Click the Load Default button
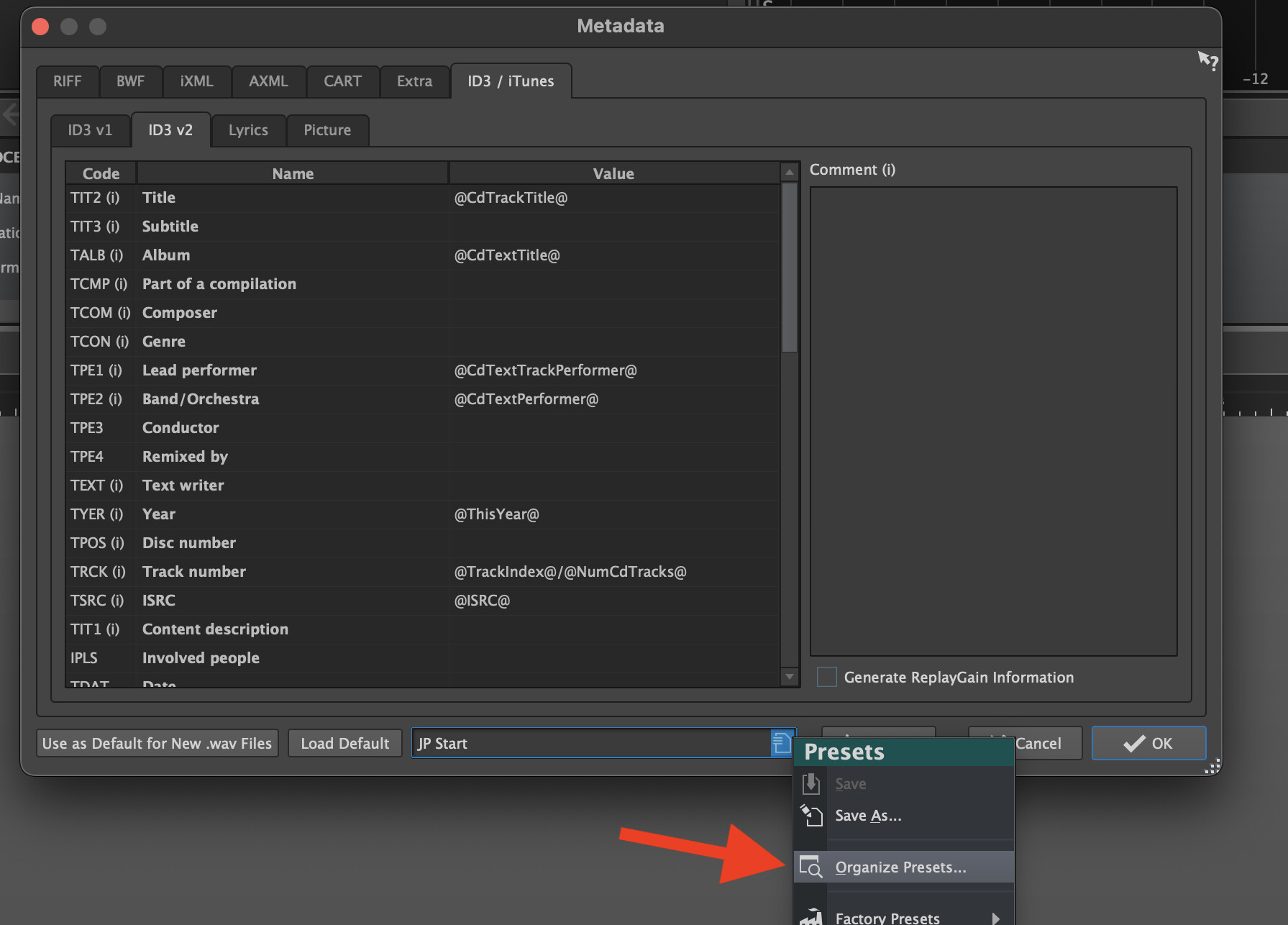This screenshot has width=1288, height=925. (345, 743)
